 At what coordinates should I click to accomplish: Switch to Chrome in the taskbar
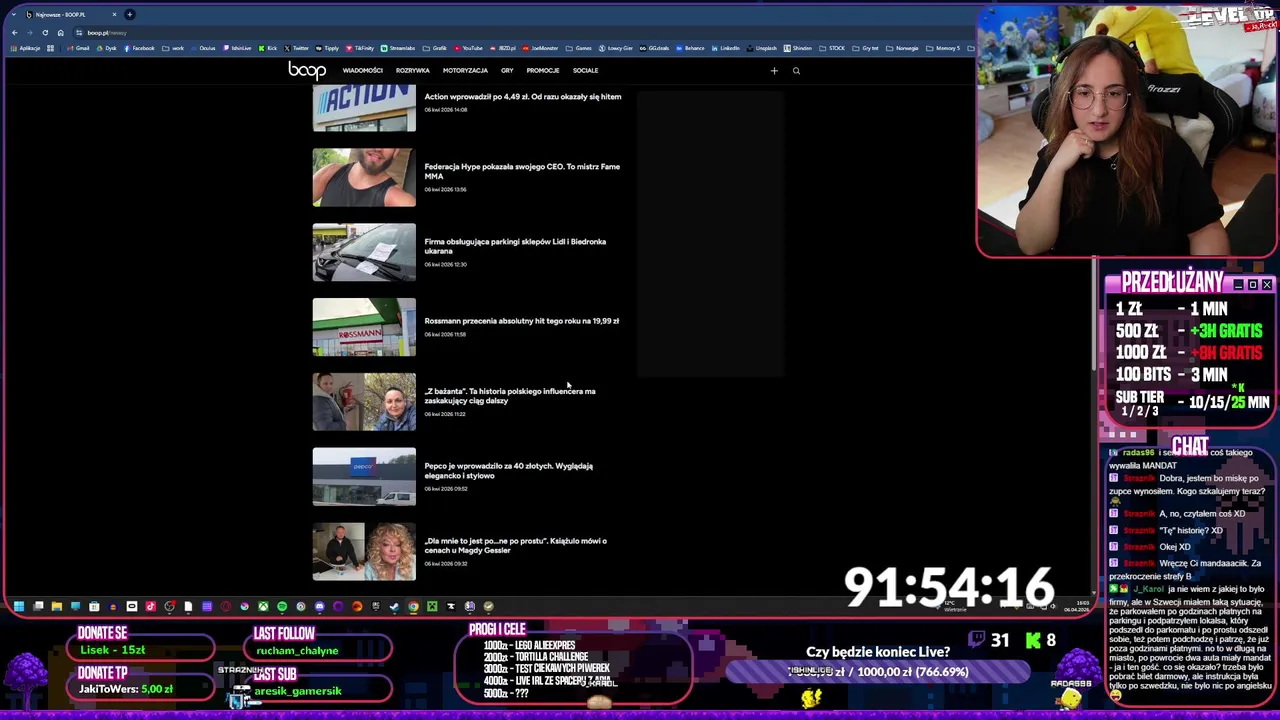pos(413,606)
